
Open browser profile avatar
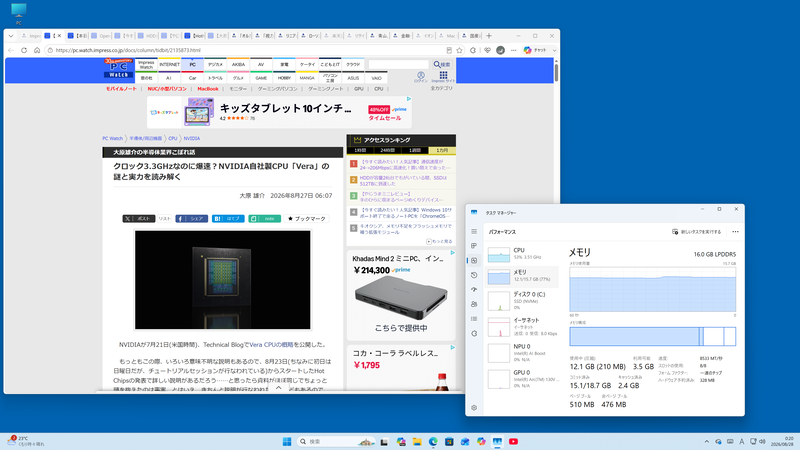501,50
